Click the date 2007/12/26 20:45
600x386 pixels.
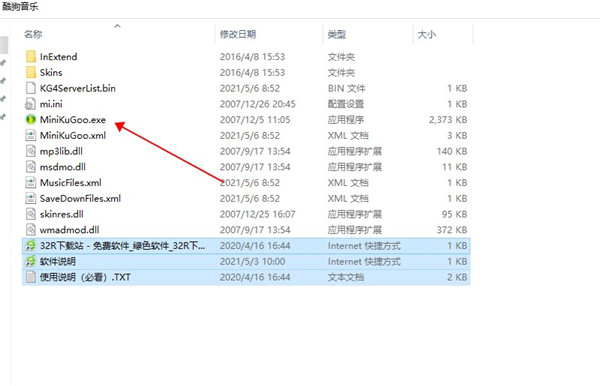pos(258,104)
